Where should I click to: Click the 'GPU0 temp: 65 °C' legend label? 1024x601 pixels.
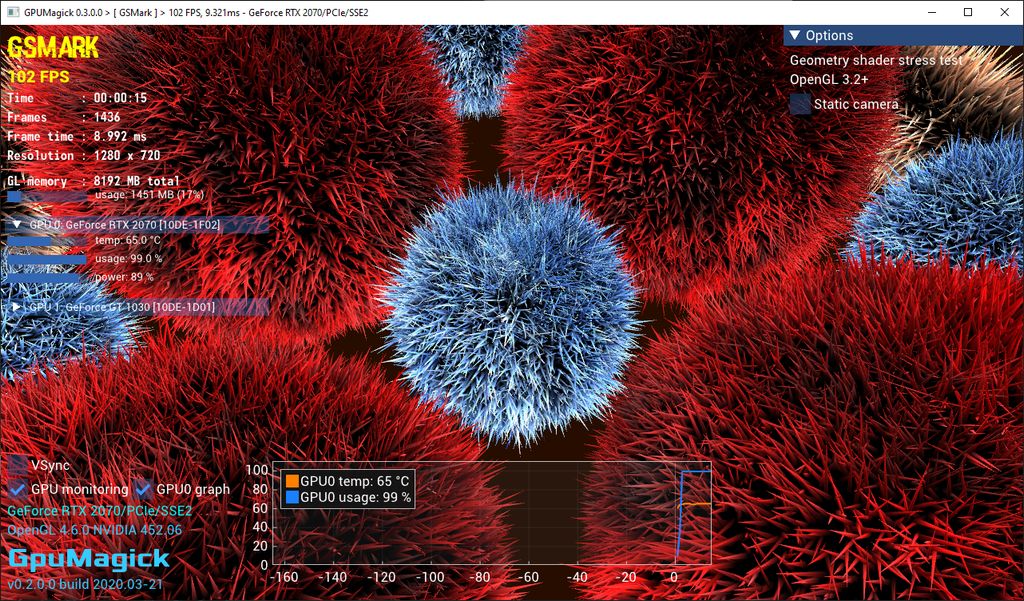click(355, 481)
